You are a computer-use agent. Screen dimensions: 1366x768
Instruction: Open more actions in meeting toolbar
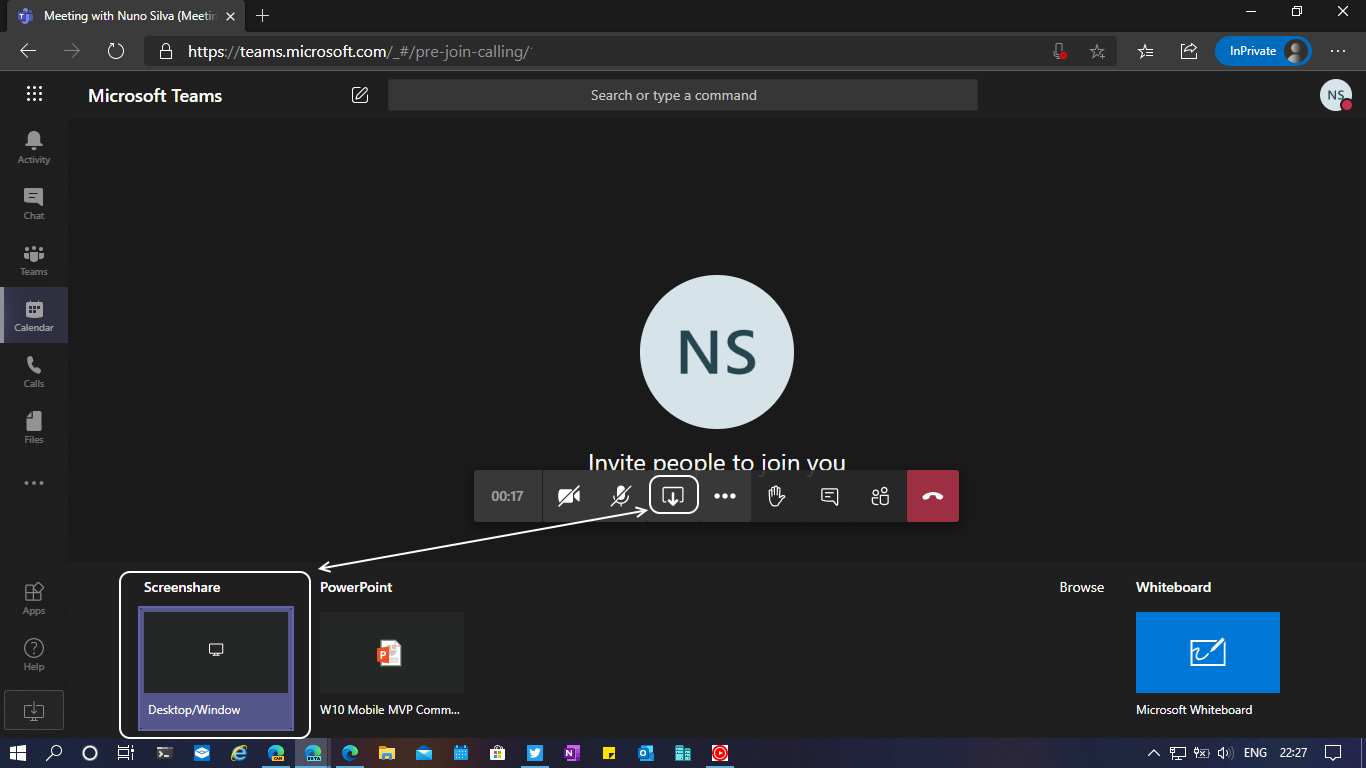725,496
